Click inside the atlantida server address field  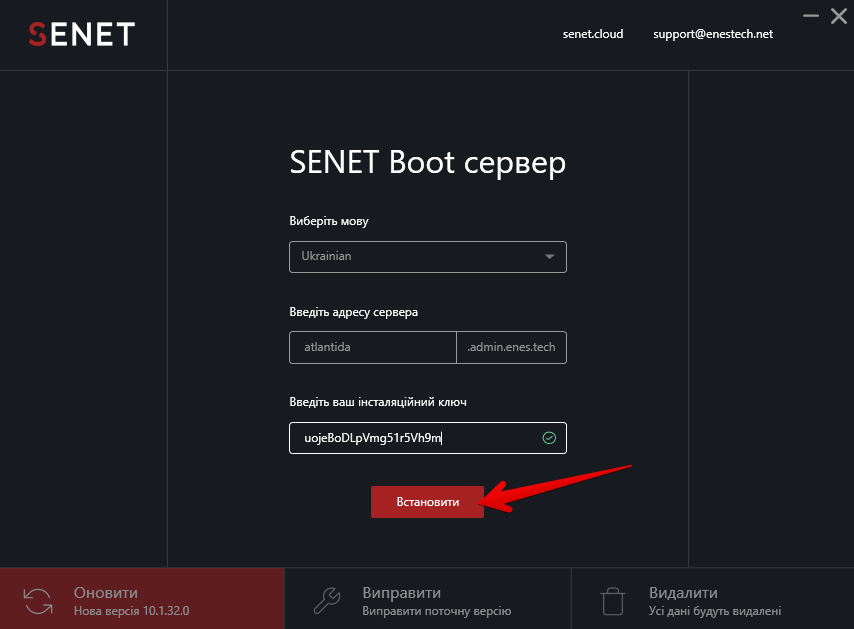coord(372,347)
